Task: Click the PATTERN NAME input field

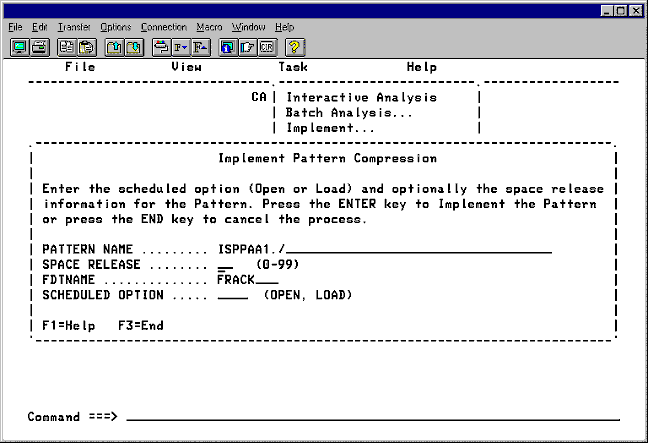Action: tap(385, 249)
